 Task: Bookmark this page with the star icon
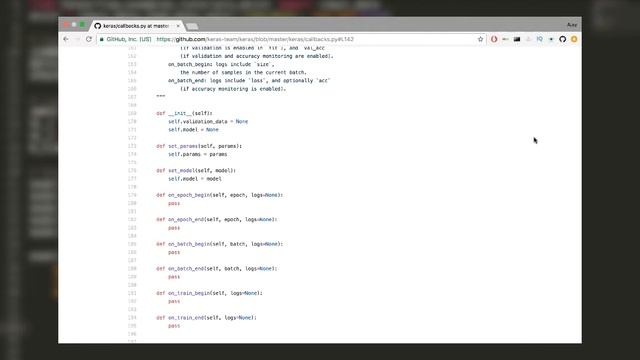tap(480, 39)
